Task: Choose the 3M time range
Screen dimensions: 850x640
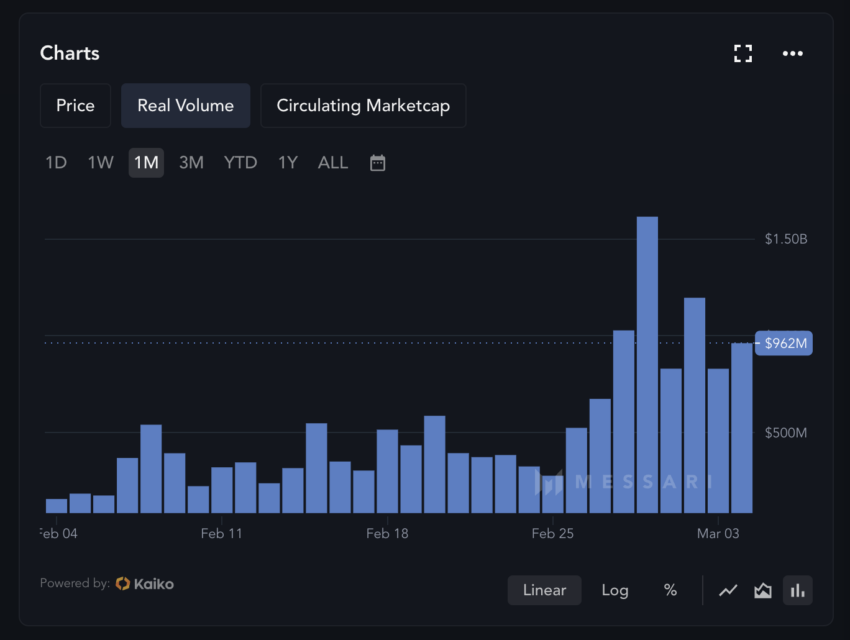Action: 191,162
